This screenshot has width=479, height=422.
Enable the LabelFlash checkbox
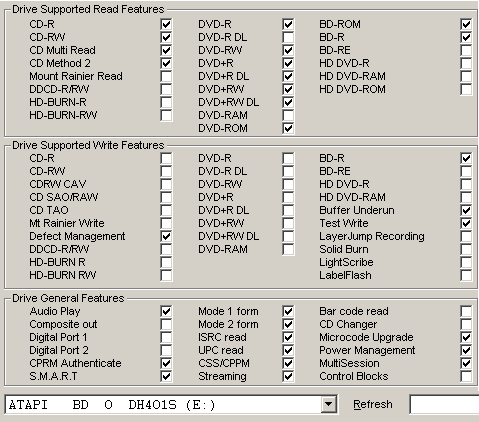pos(466,275)
